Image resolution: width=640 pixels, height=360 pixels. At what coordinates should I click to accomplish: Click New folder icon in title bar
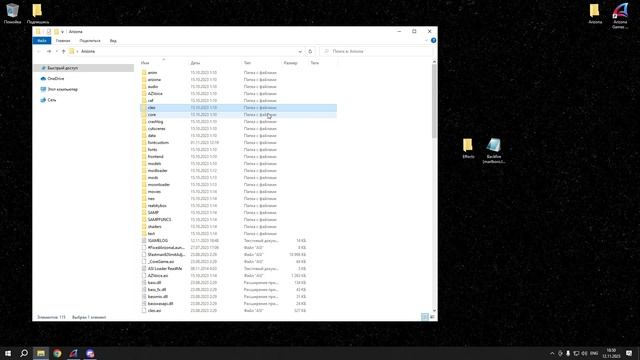(x=56, y=31)
